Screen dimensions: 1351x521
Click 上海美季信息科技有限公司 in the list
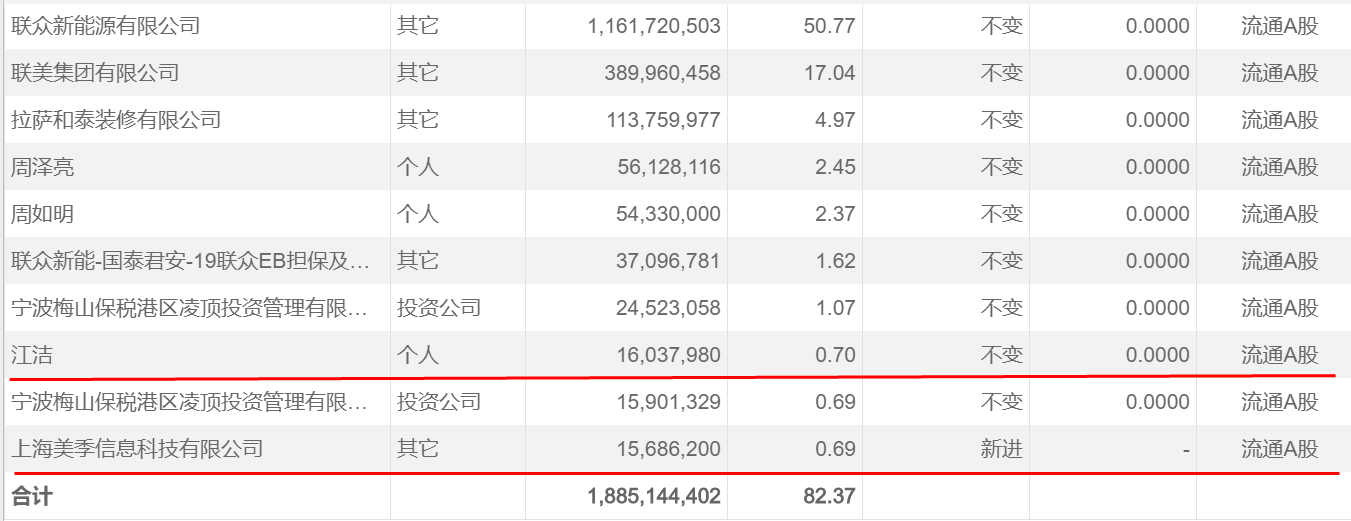coord(137,449)
